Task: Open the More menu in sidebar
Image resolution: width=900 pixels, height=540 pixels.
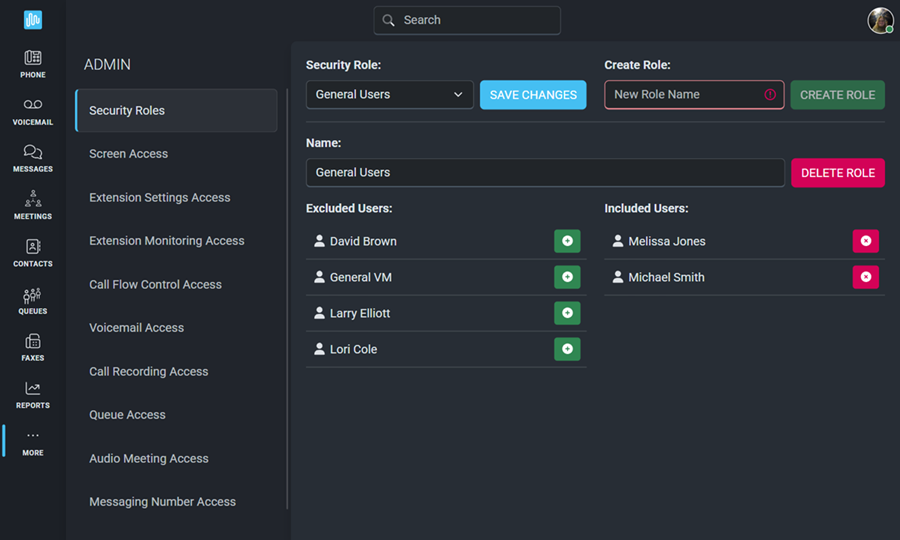Action: click(x=33, y=442)
